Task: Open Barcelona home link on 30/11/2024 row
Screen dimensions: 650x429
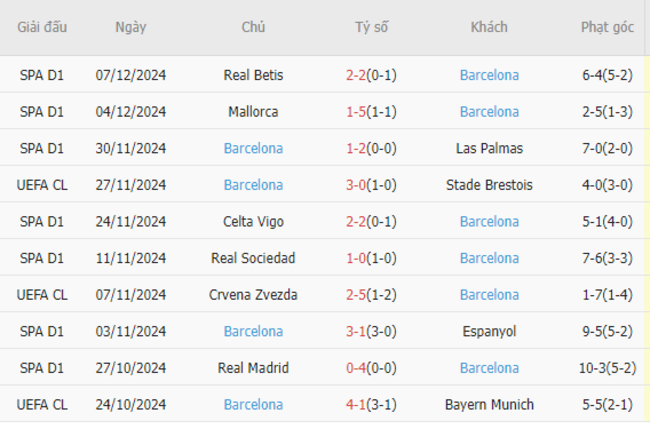Action: coord(253,148)
